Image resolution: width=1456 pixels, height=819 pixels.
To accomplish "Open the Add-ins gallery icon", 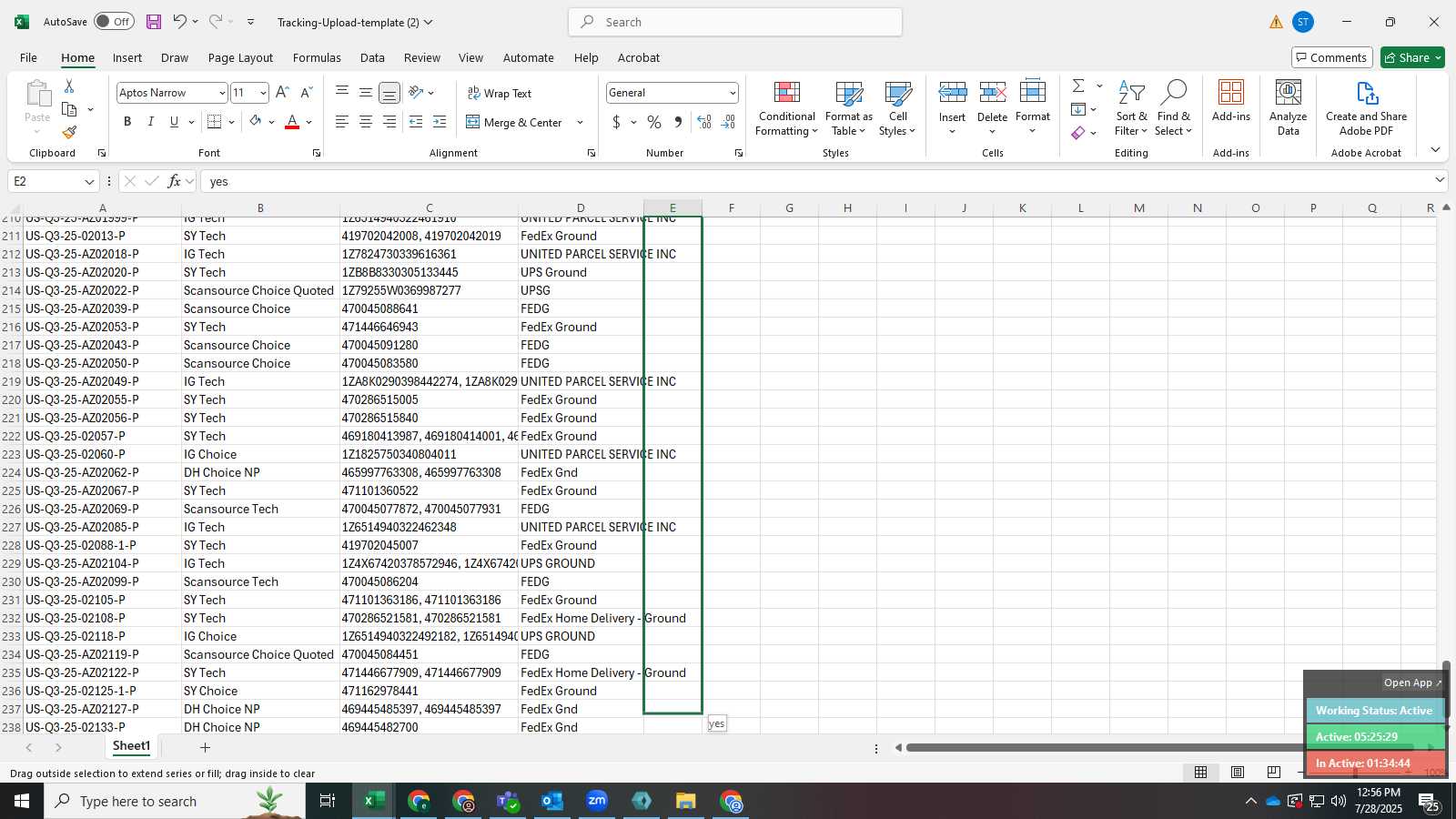I will coord(1231,100).
